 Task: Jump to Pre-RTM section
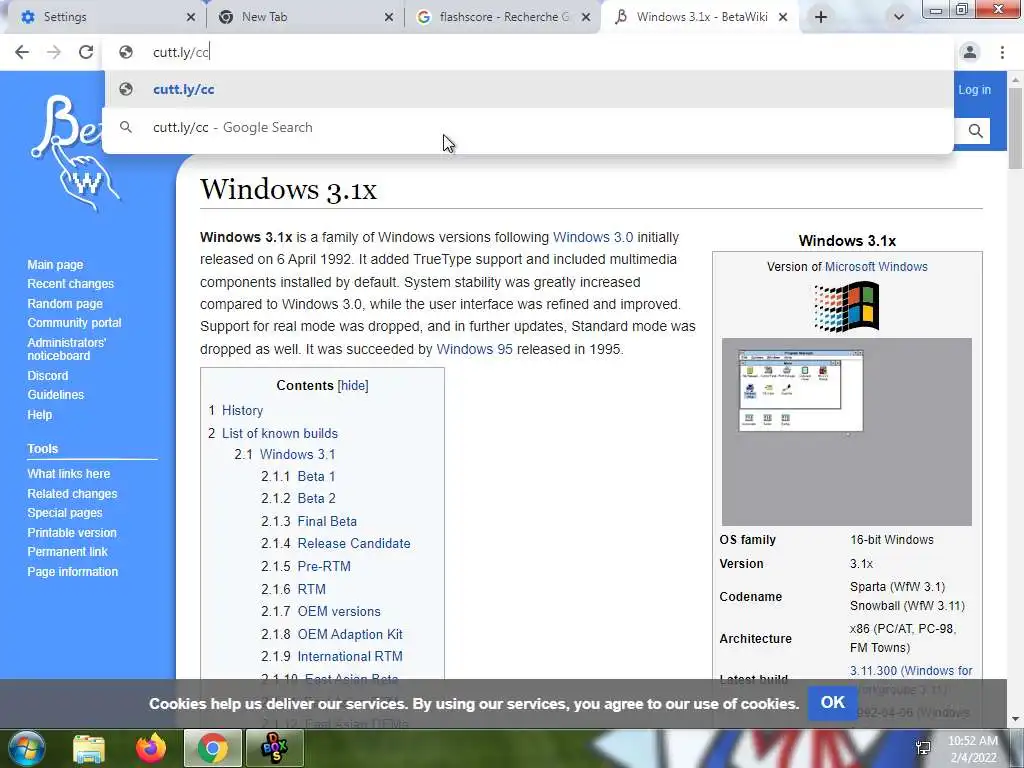click(x=324, y=566)
